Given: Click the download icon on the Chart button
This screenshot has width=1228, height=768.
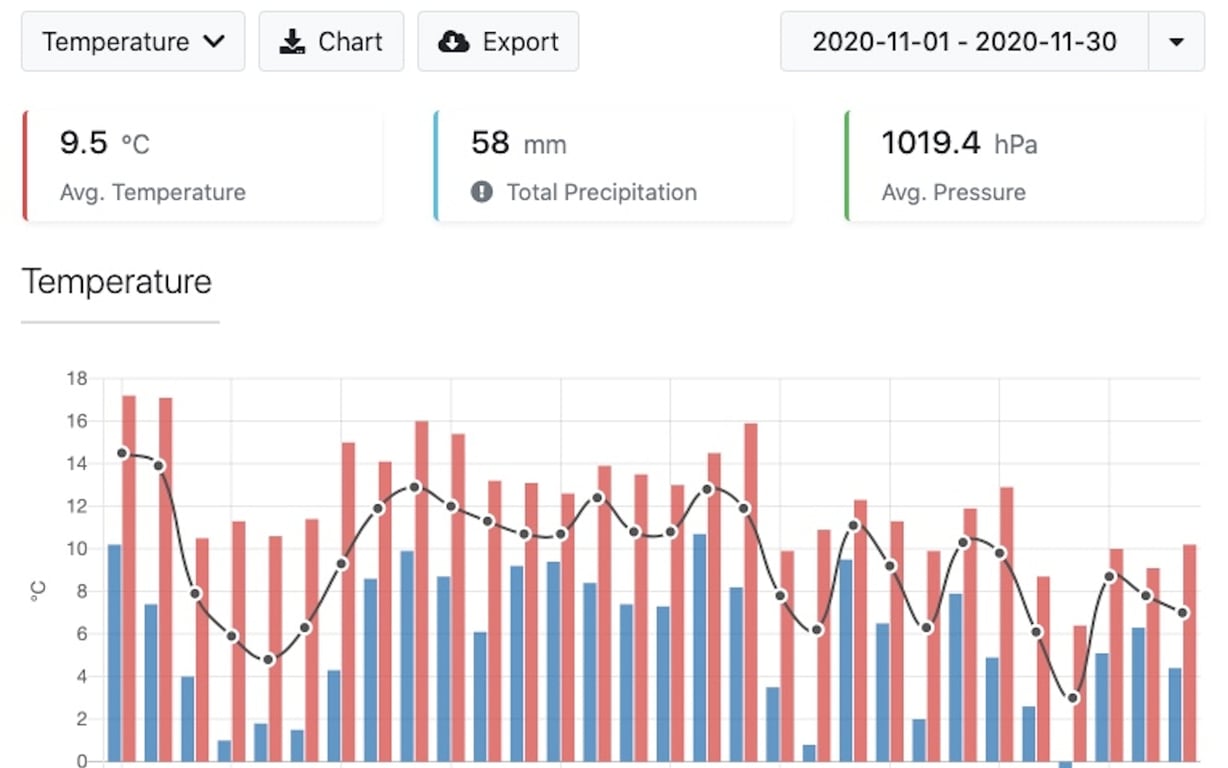Looking at the screenshot, I should click(x=291, y=41).
